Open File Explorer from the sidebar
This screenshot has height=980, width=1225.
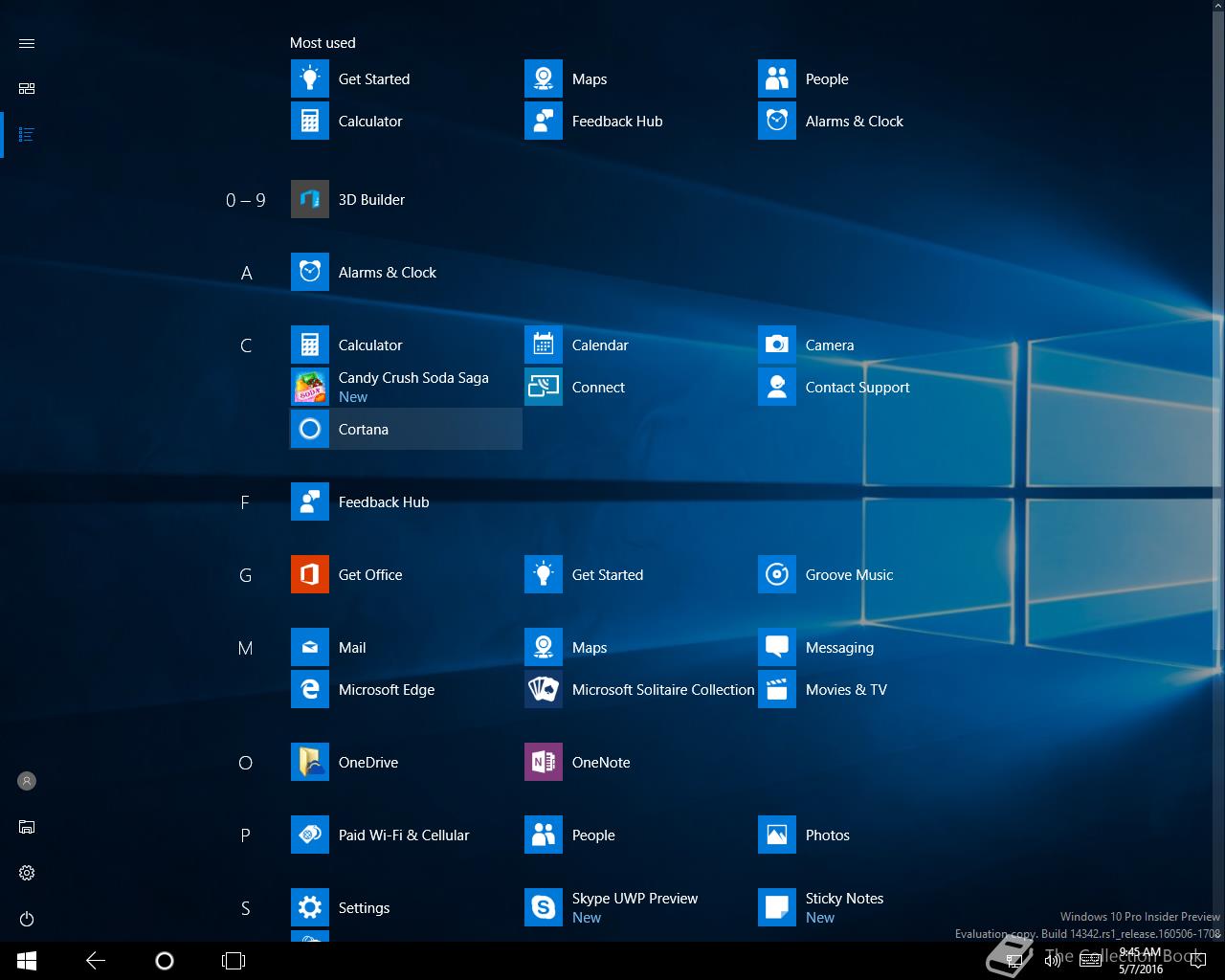tap(27, 827)
